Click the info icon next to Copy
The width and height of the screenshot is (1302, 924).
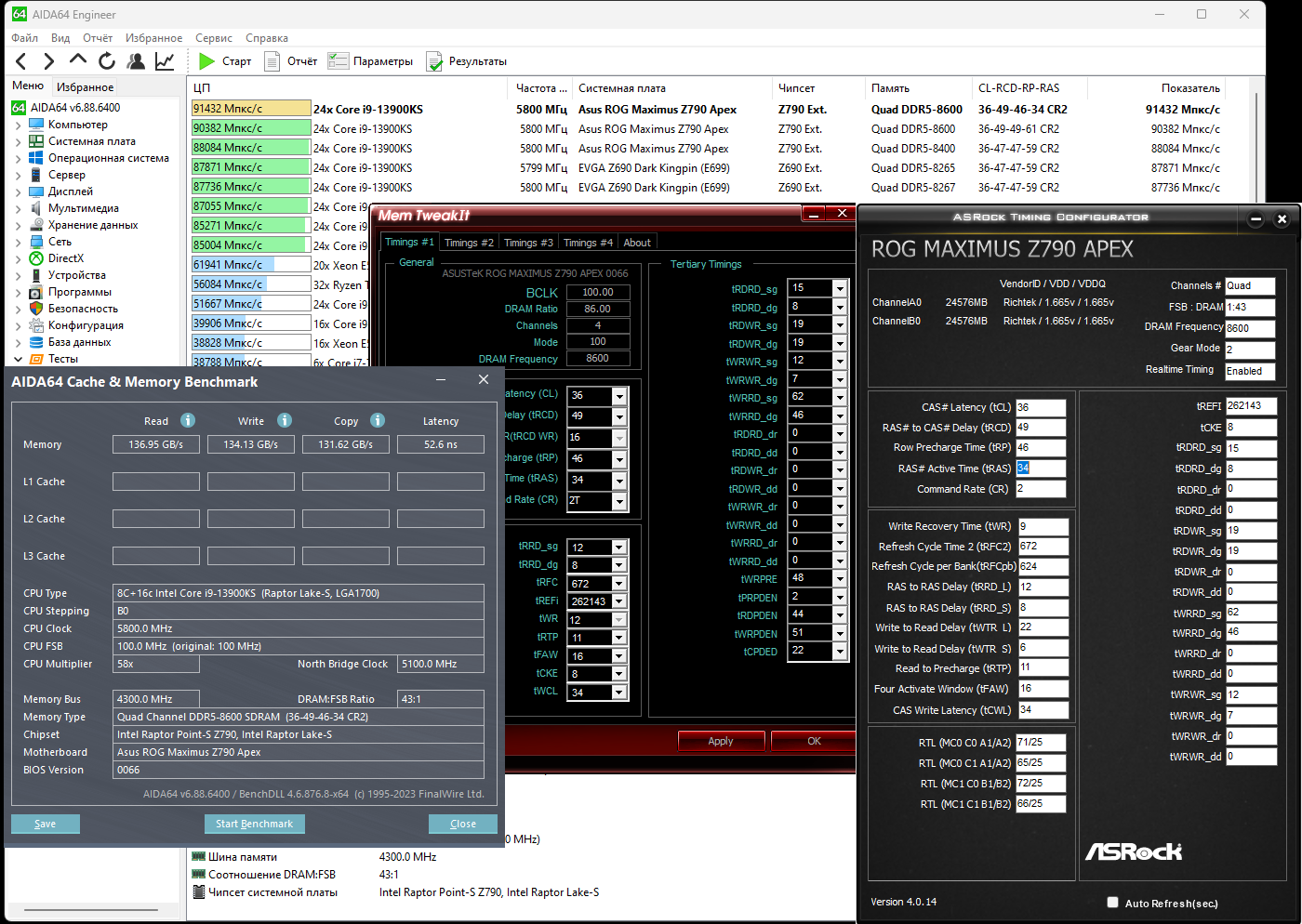(x=378, y=420)
